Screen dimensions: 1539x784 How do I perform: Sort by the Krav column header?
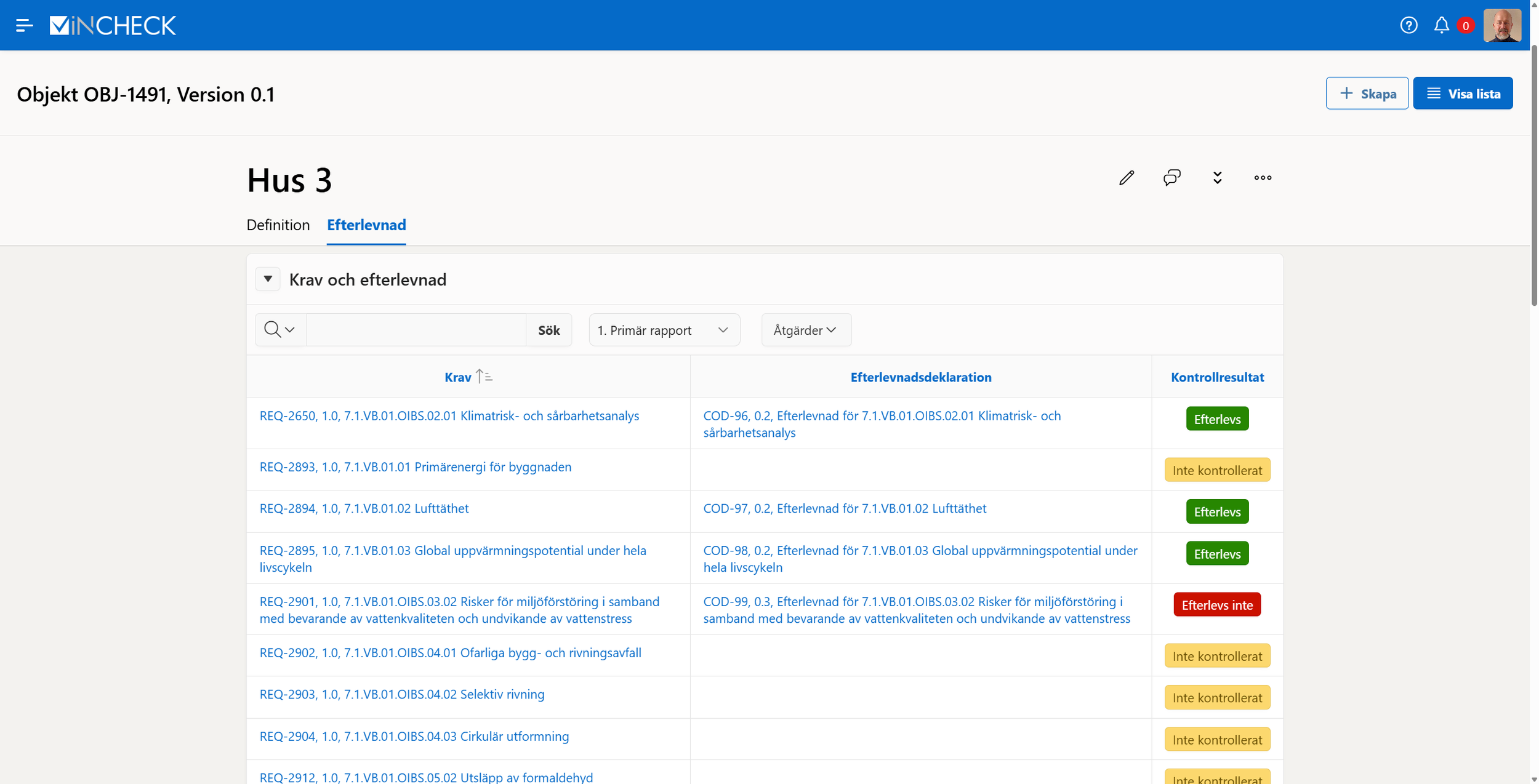coord(458,377)
